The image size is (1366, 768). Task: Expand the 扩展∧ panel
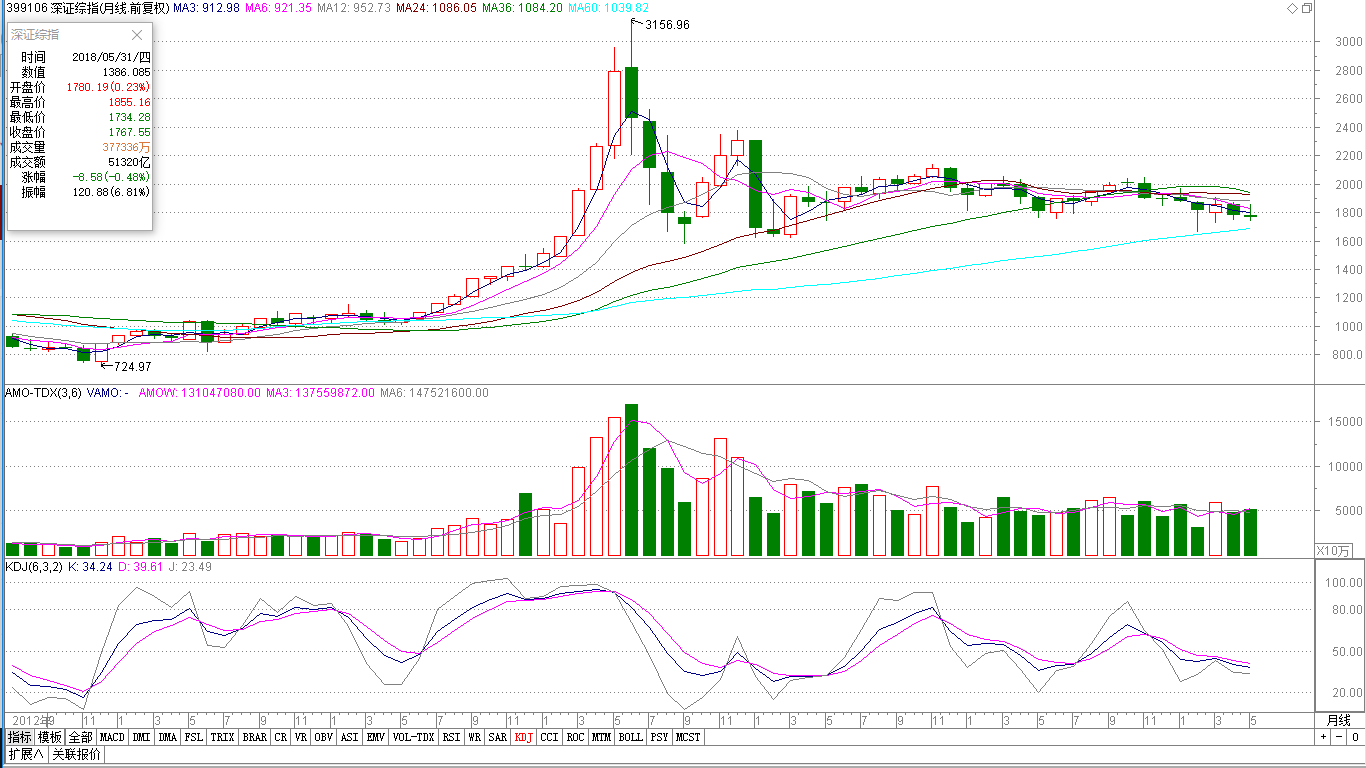click(26, 754)
